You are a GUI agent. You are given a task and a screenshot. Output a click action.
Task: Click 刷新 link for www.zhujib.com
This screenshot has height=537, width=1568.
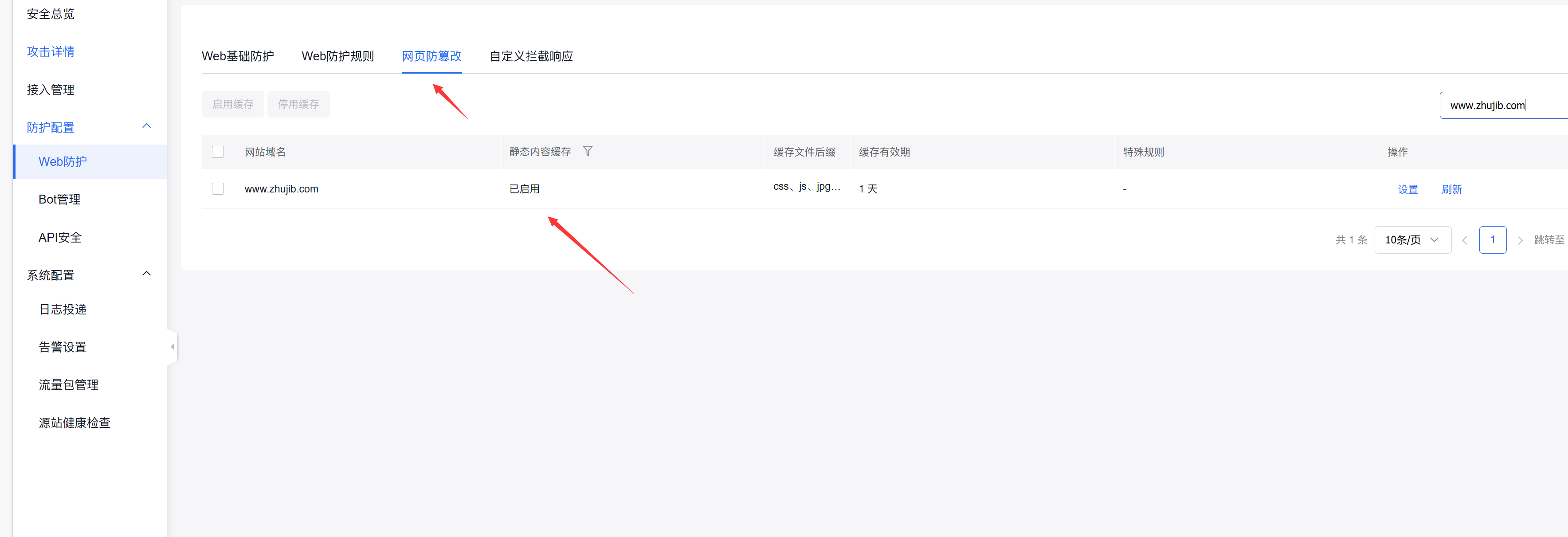coord(1452,189)
